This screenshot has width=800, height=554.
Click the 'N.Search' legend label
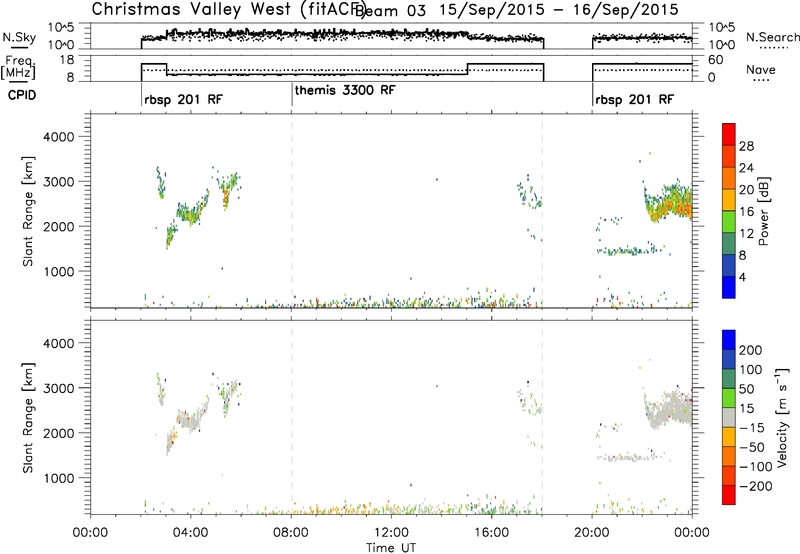click(772, 37)
